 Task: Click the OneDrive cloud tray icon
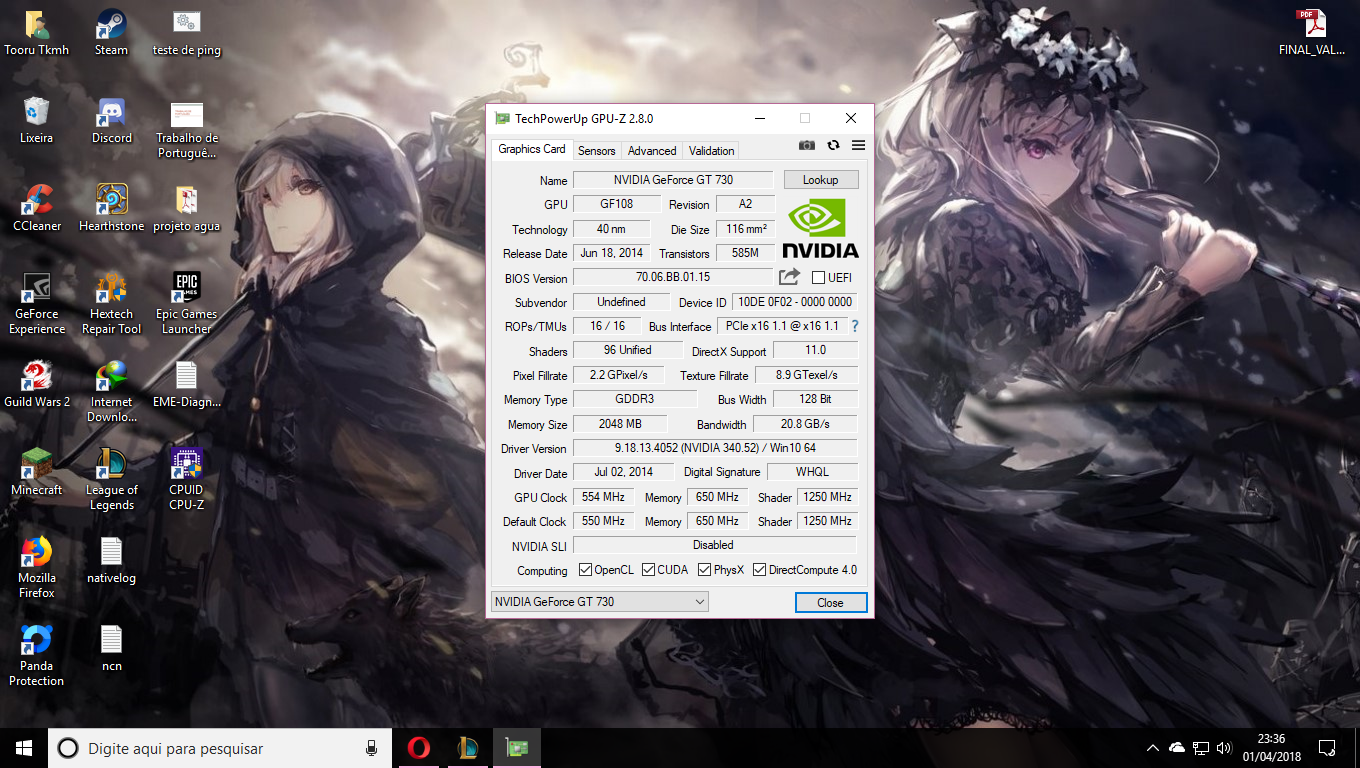pos(1176,748)
